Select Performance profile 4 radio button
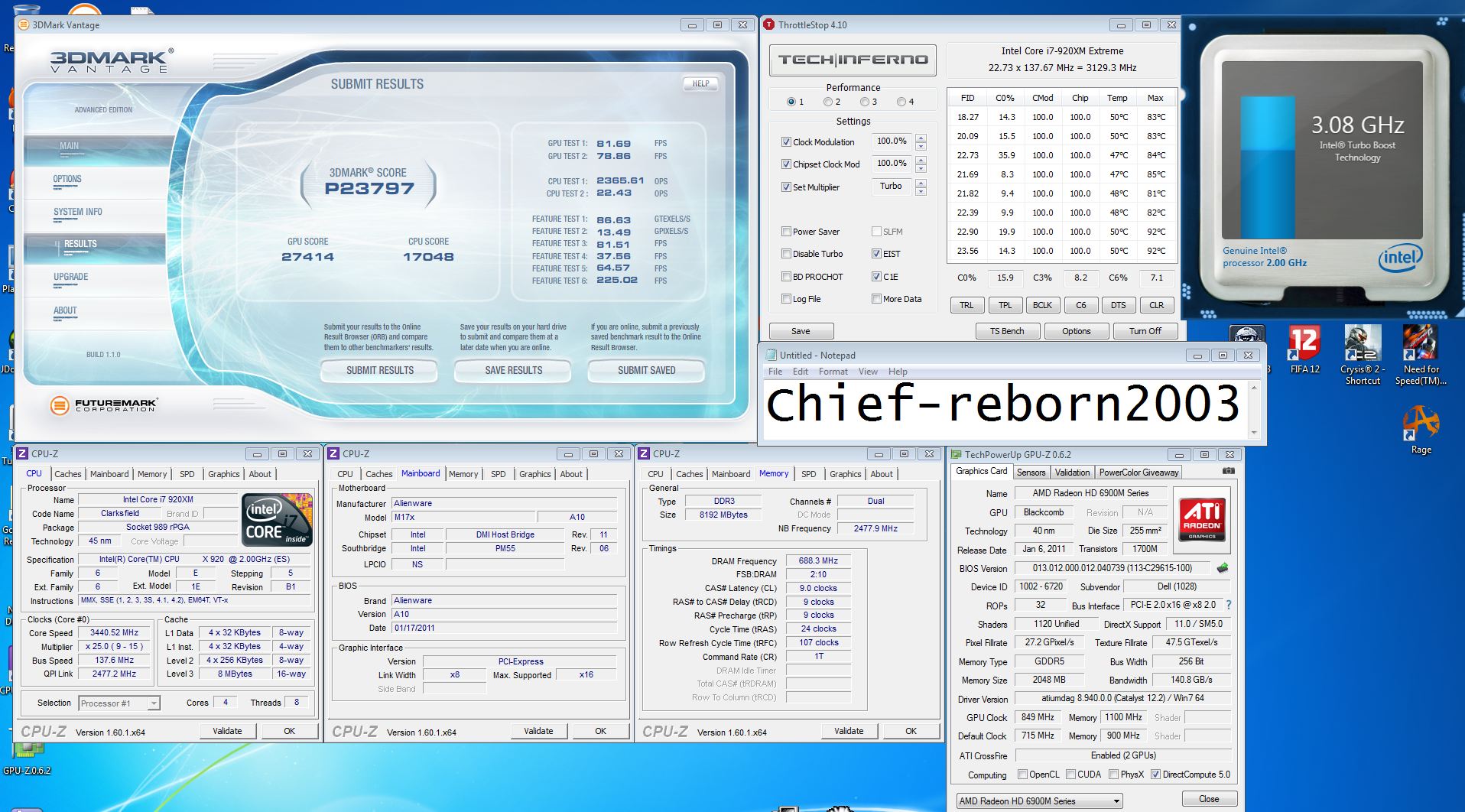This screenshot has width=1465, height=812. (901, 102)
